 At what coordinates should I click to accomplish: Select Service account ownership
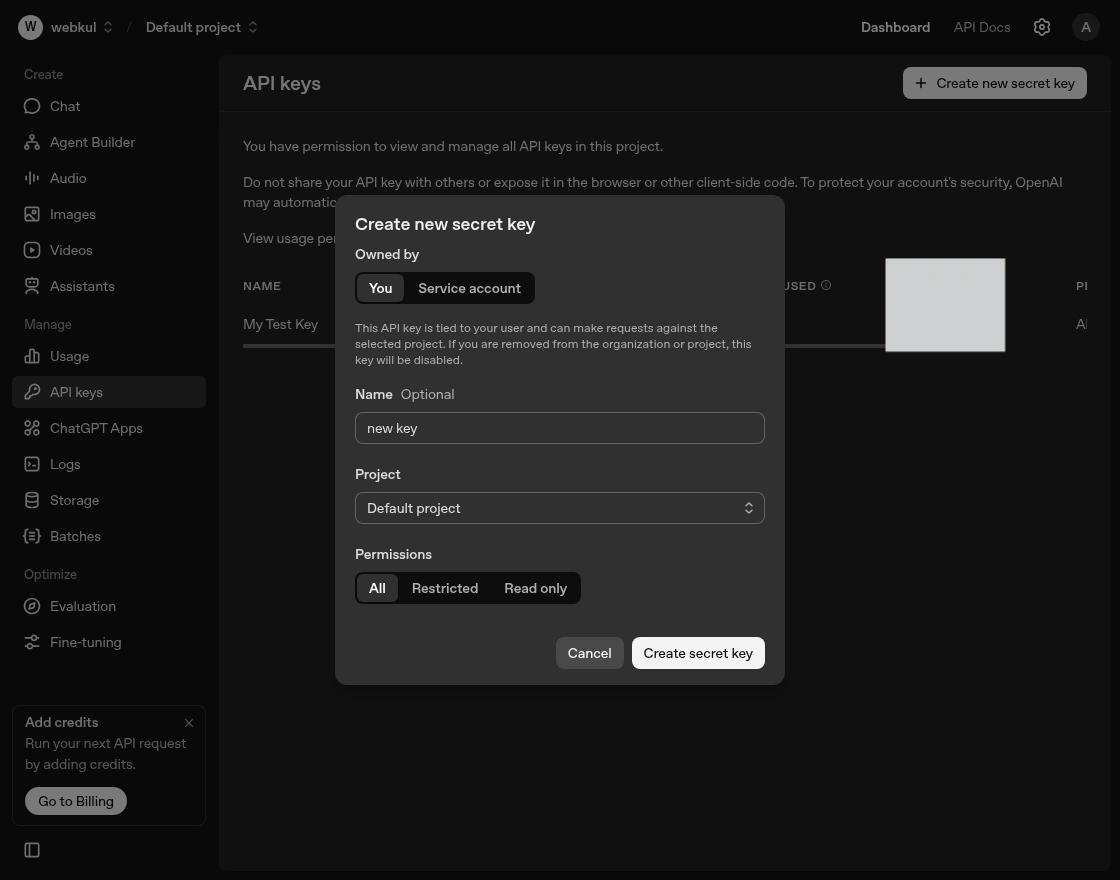tap(469, 288)
